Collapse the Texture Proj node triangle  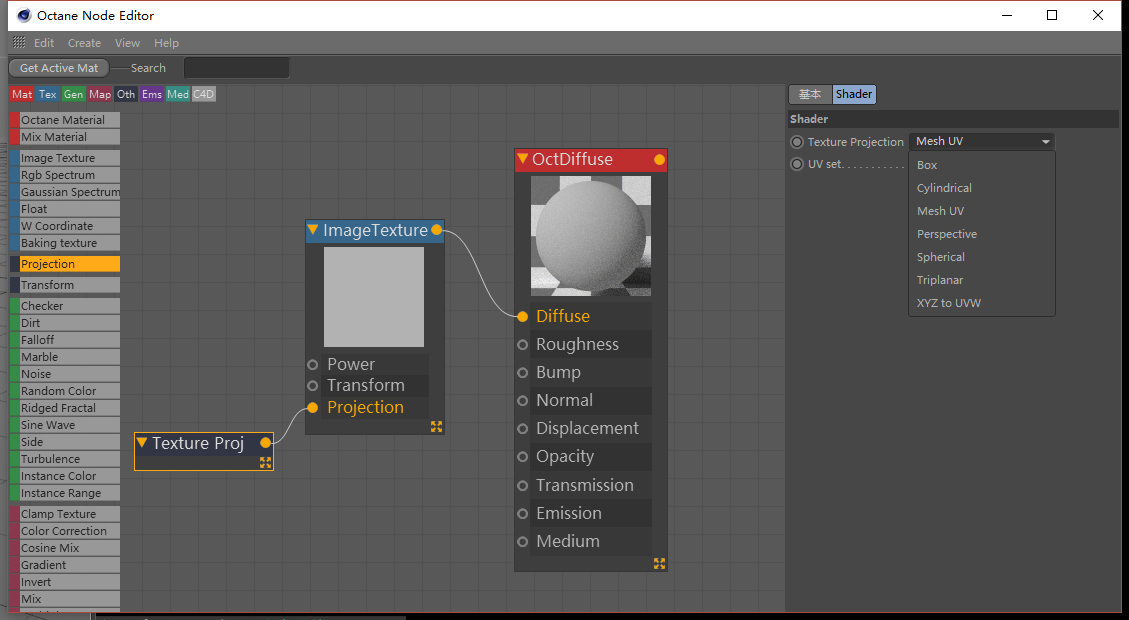click(142, 442)
